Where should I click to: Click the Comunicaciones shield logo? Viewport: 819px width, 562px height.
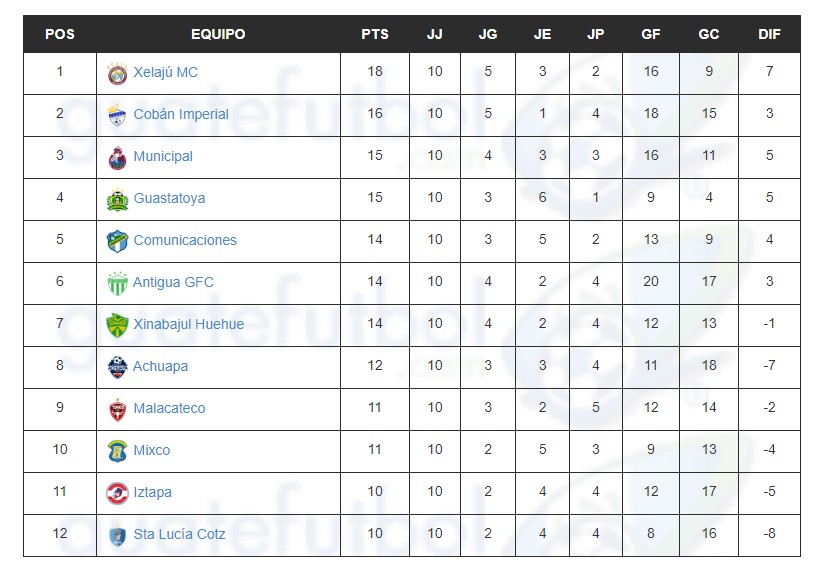pyautogui.click(x=117, y=241)
